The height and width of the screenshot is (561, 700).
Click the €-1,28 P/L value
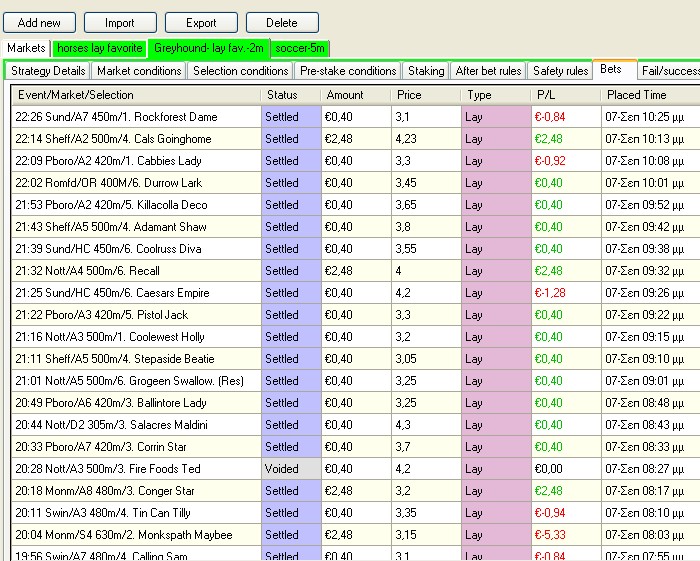point(550,293)
